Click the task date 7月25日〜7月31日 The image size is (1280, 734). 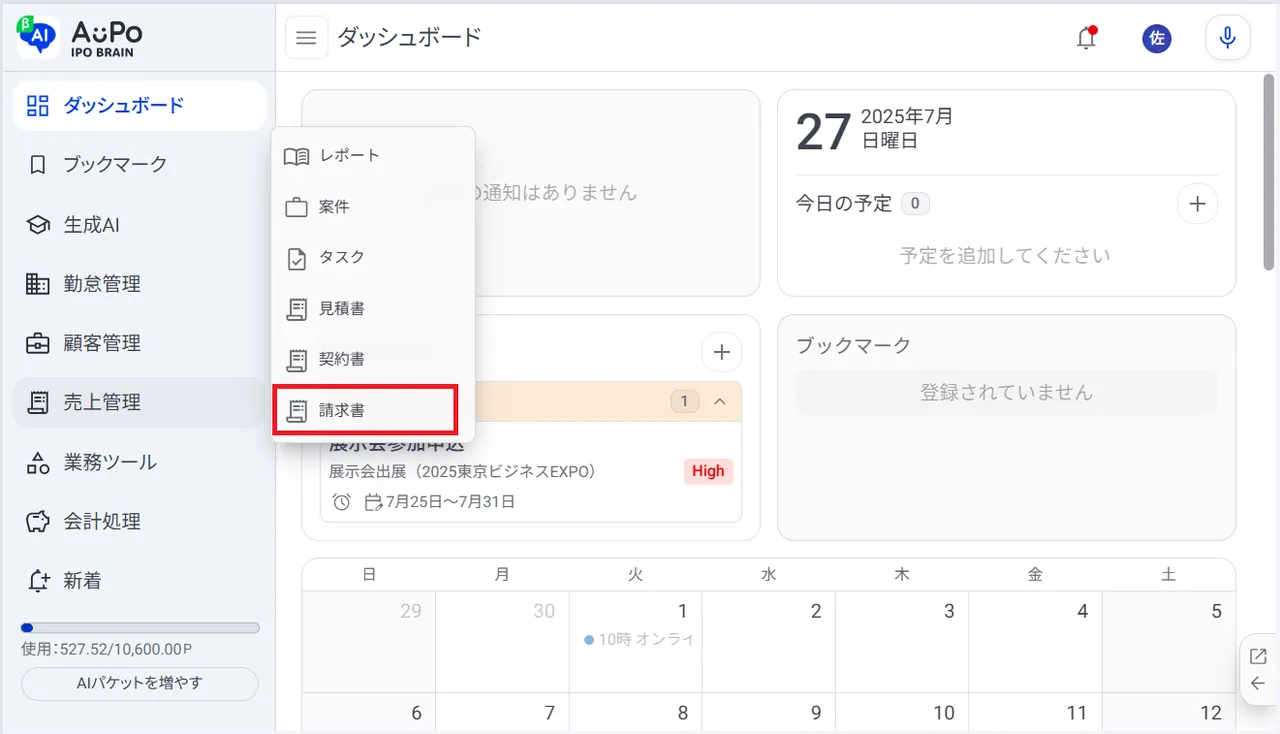[450, 502]
